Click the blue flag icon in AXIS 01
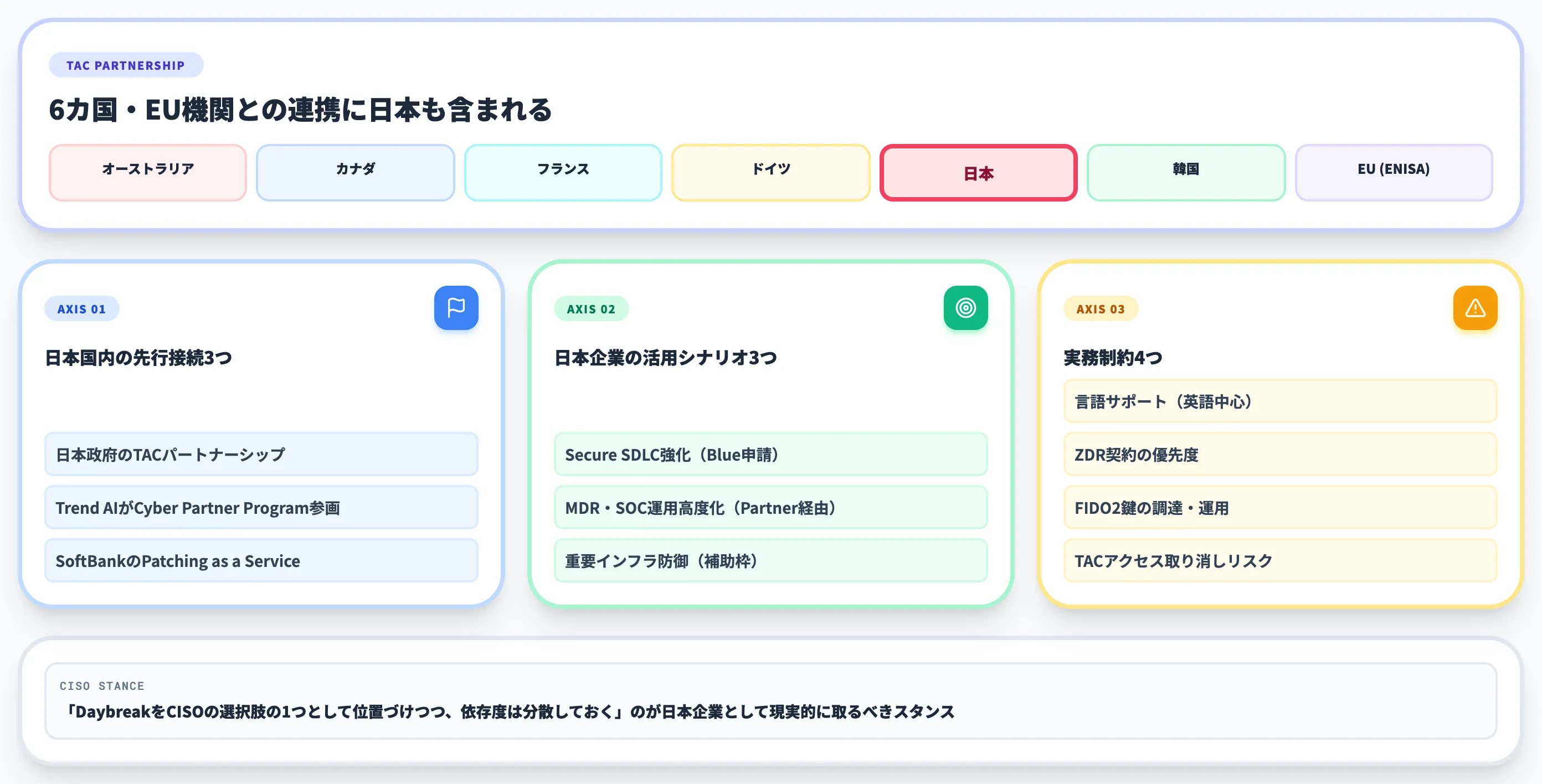Viewport: 1542px width, 784px height. pos(456,308)
